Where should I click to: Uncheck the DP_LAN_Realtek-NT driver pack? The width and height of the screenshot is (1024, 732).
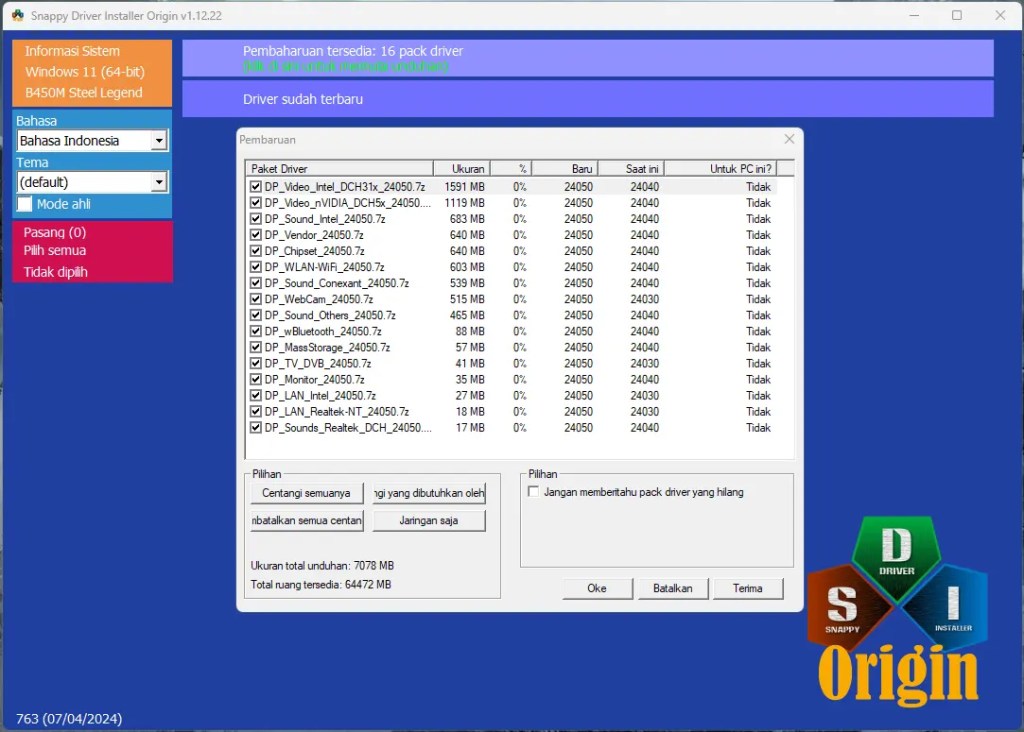(256, 411)
